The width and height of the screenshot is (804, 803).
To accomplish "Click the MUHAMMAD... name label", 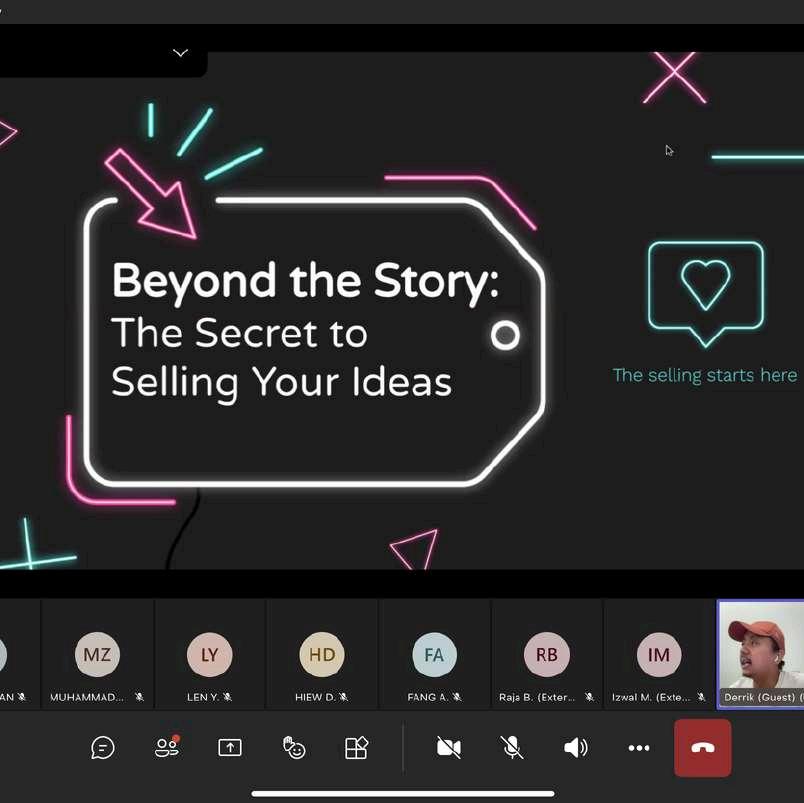I will (x=87, y=697).
